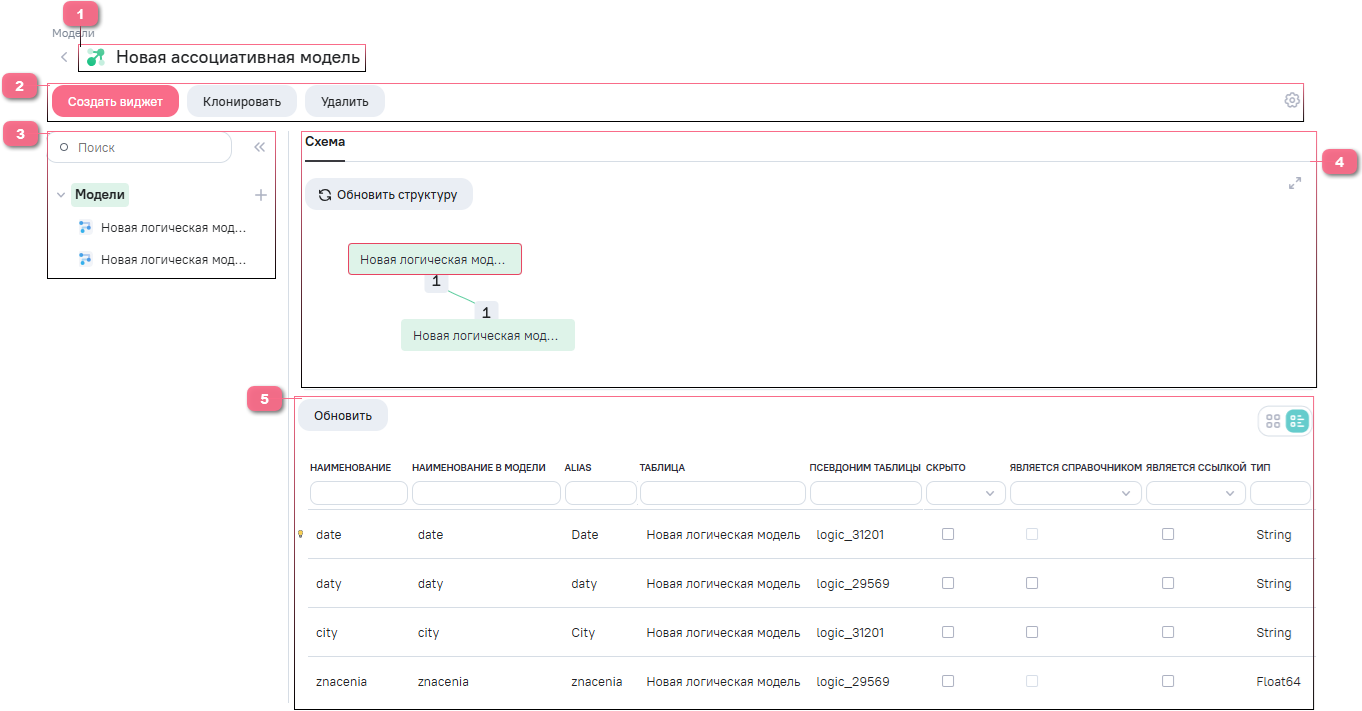Collapse the Модели tree section
This screenshot has height=711, width=1362.
61,195
